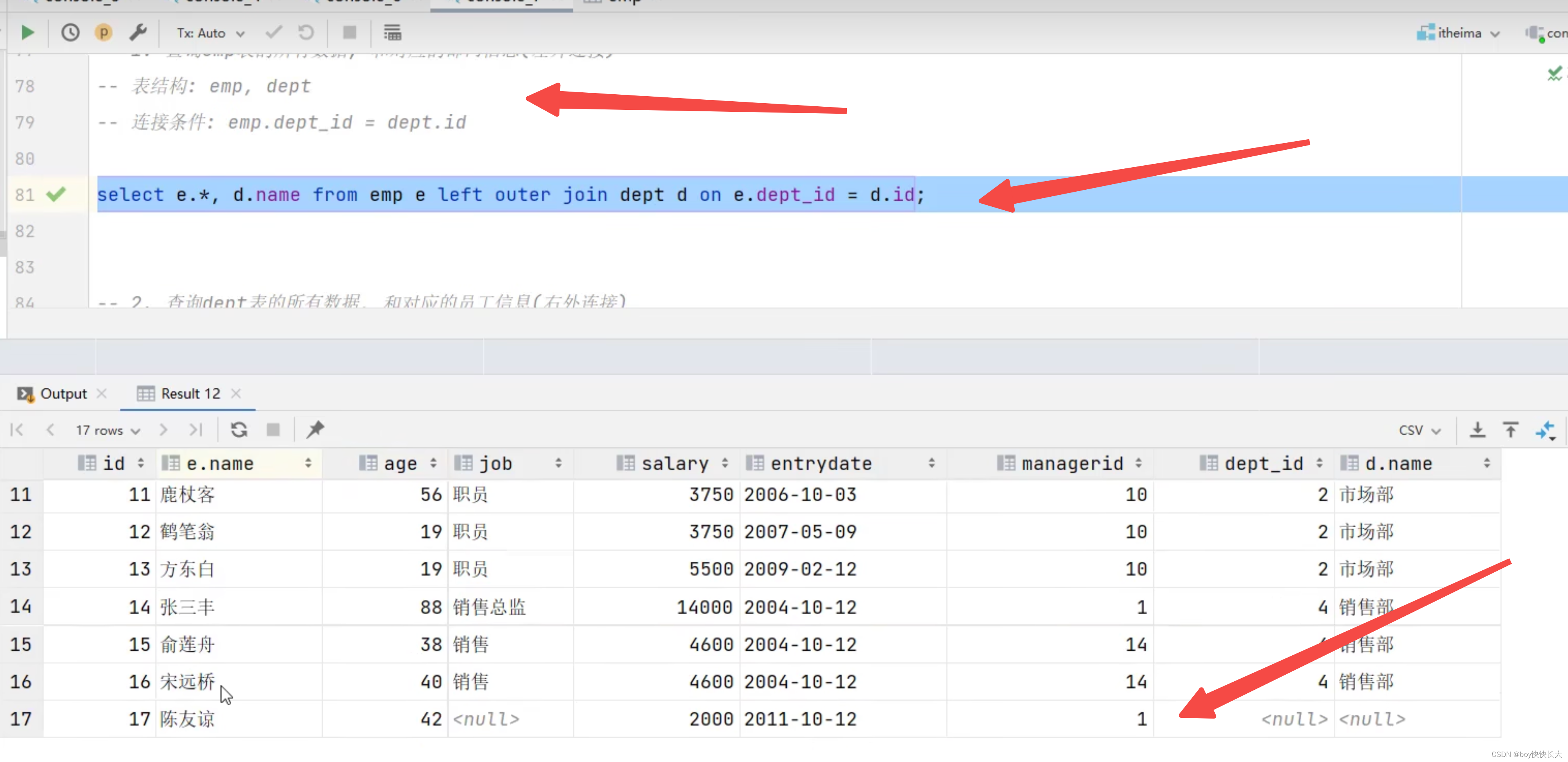1568x762 pixels.
Task: Open the Tx: Auto transaction mode dropdown
Action: pos(211,33)
